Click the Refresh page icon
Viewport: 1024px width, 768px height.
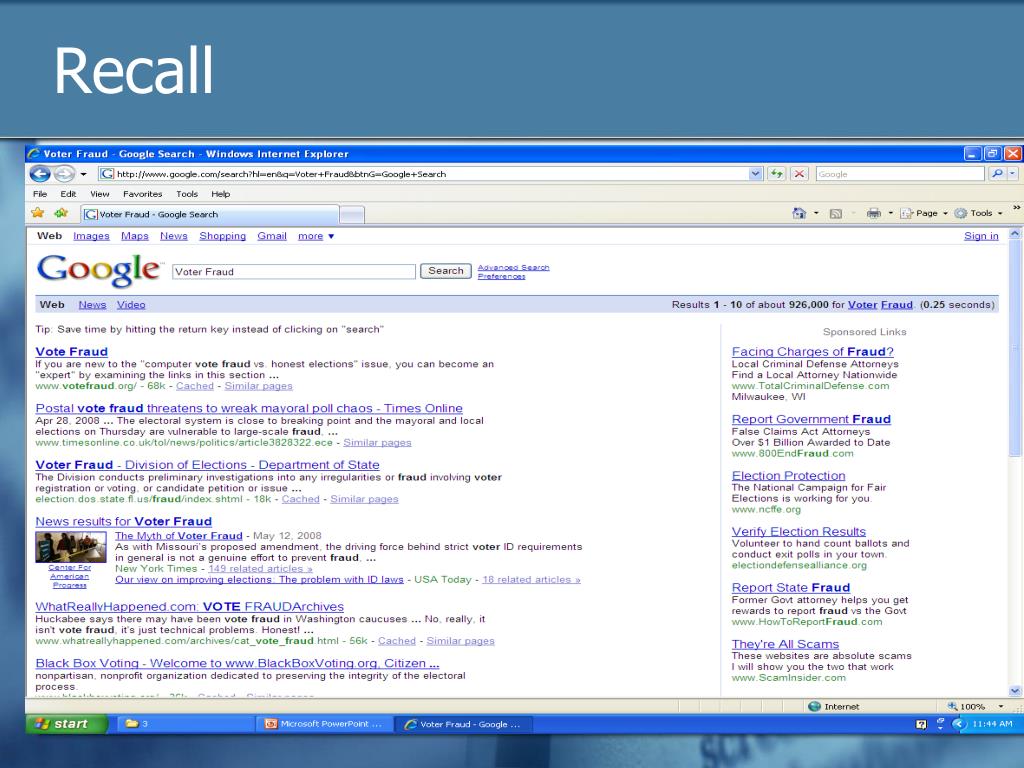click(776, 174)
